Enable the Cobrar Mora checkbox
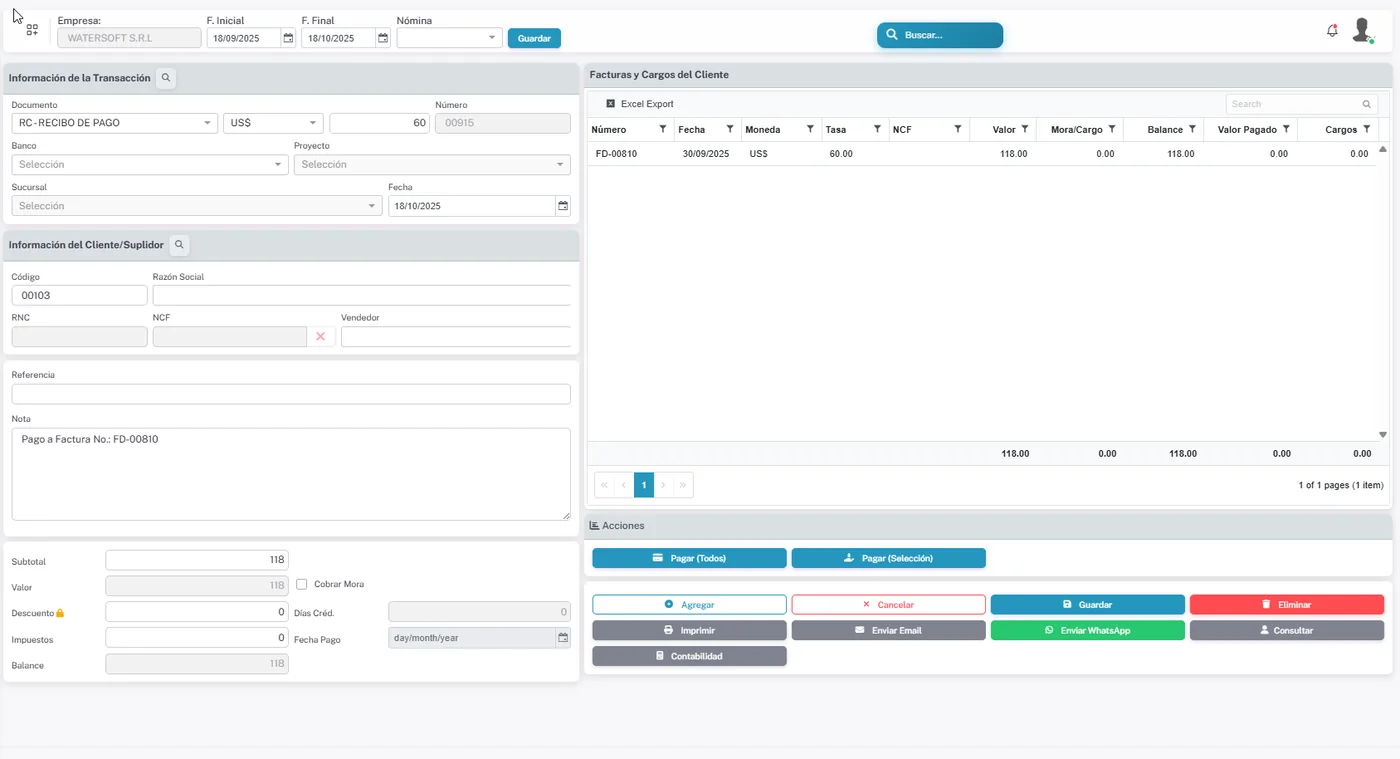The image size is (1400, 759). pyautogui.click(x=302, y=584)
